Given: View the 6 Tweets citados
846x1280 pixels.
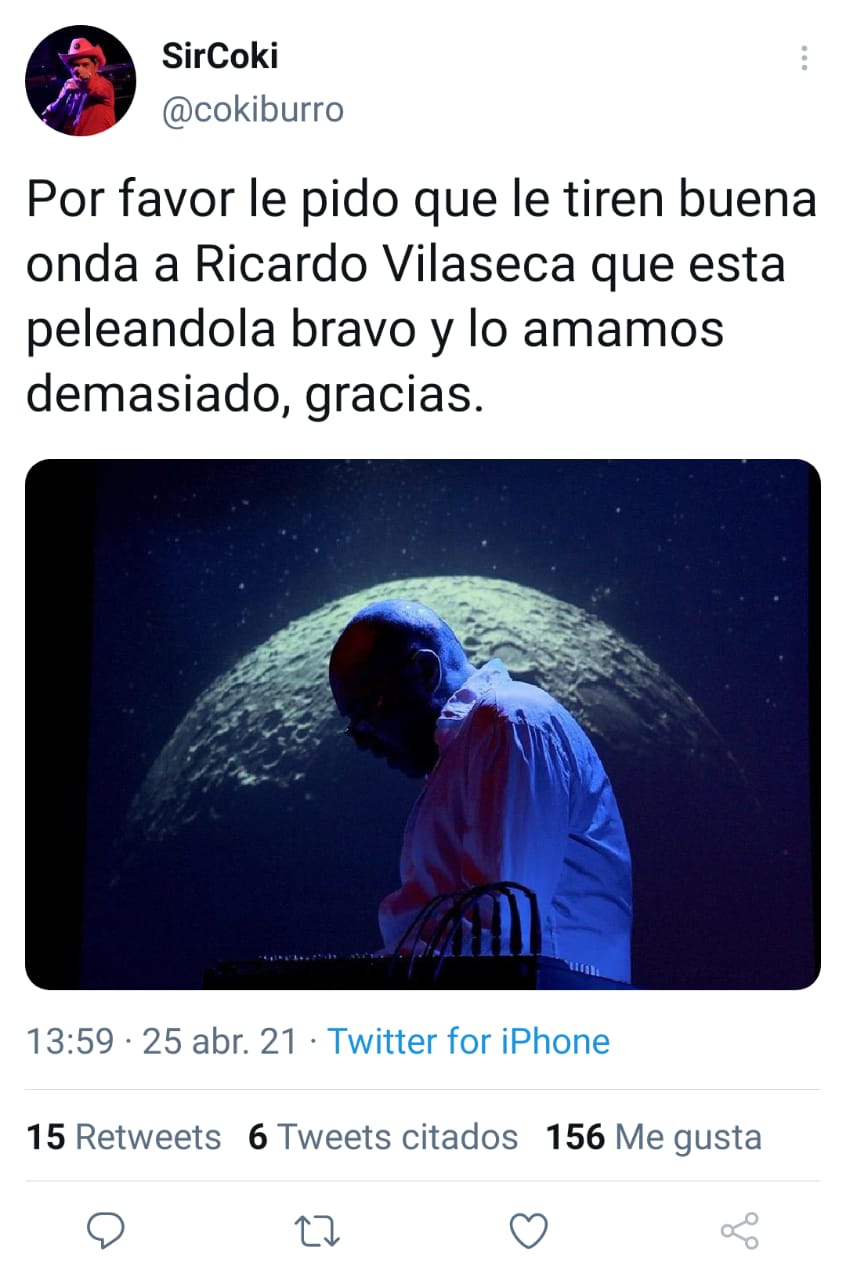Looking at the screenshot, I should pos(383,1137).
